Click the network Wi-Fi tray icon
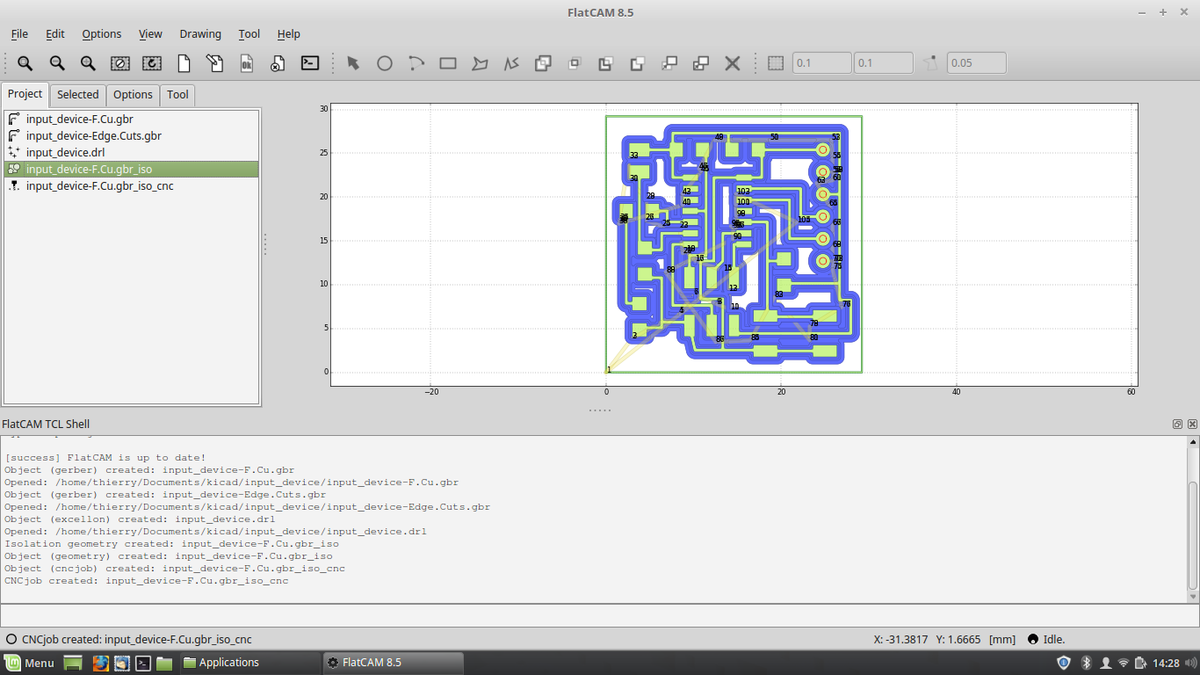Viewport: 1200px width, 675px height. coord(1125,663)
